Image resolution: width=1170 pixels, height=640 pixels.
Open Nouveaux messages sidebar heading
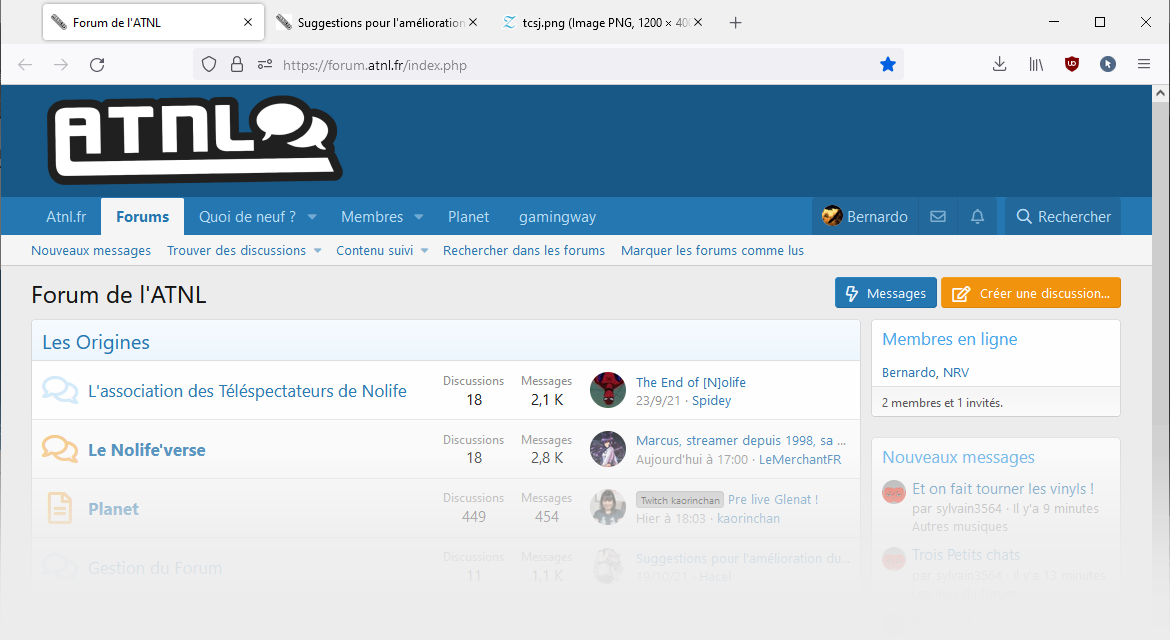coord(958,457)
